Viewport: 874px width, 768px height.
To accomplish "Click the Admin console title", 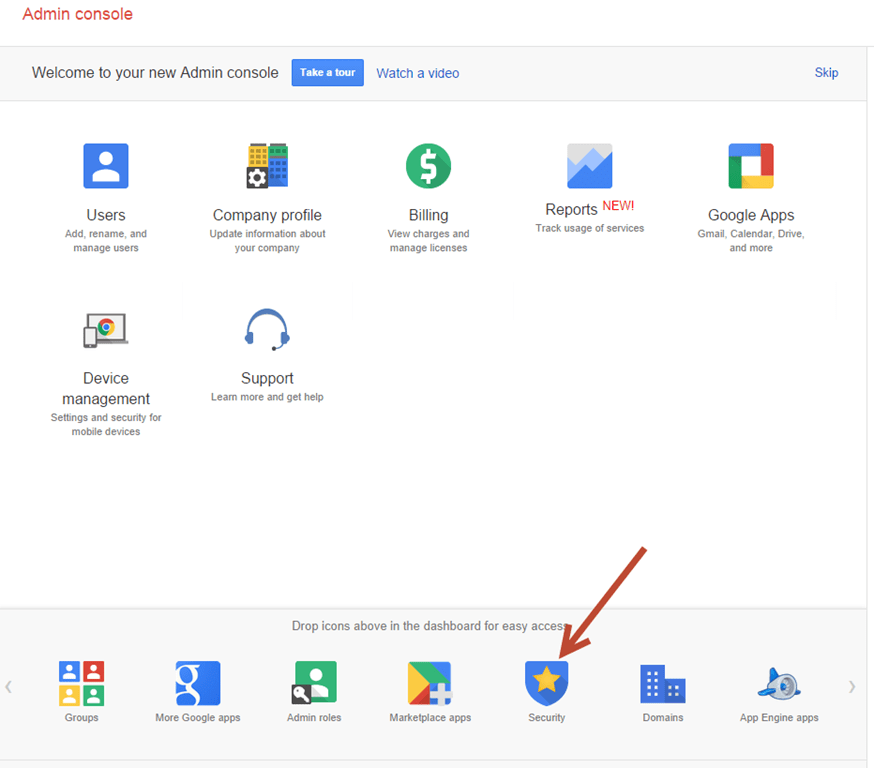I will 77,14.
